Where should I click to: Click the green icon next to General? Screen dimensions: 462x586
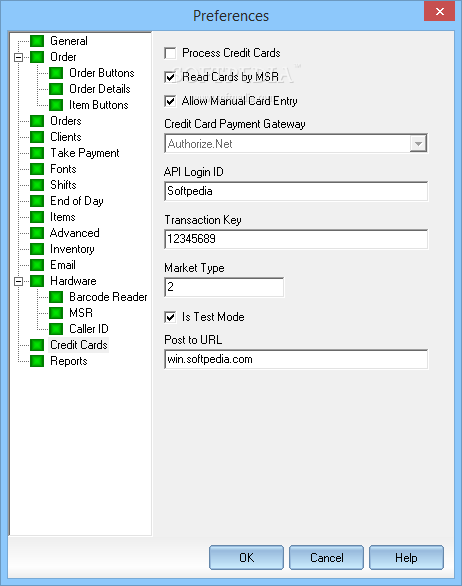coord(37,41)
